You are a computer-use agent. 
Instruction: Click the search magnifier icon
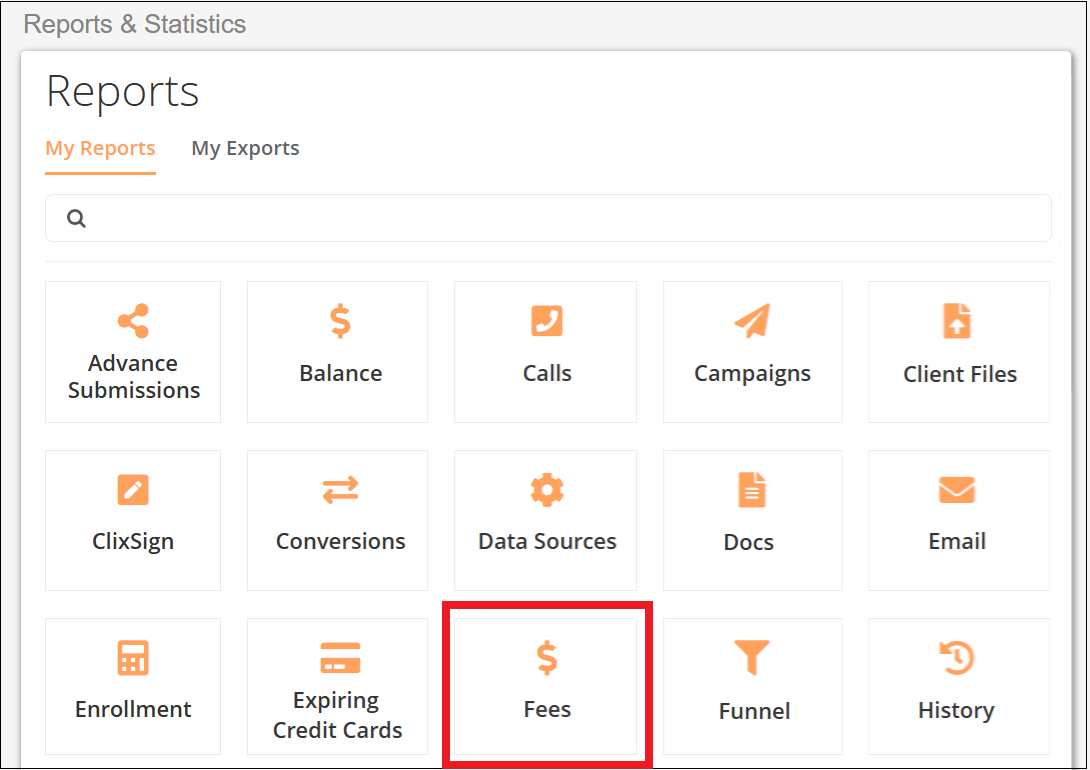tap(76, 218)
